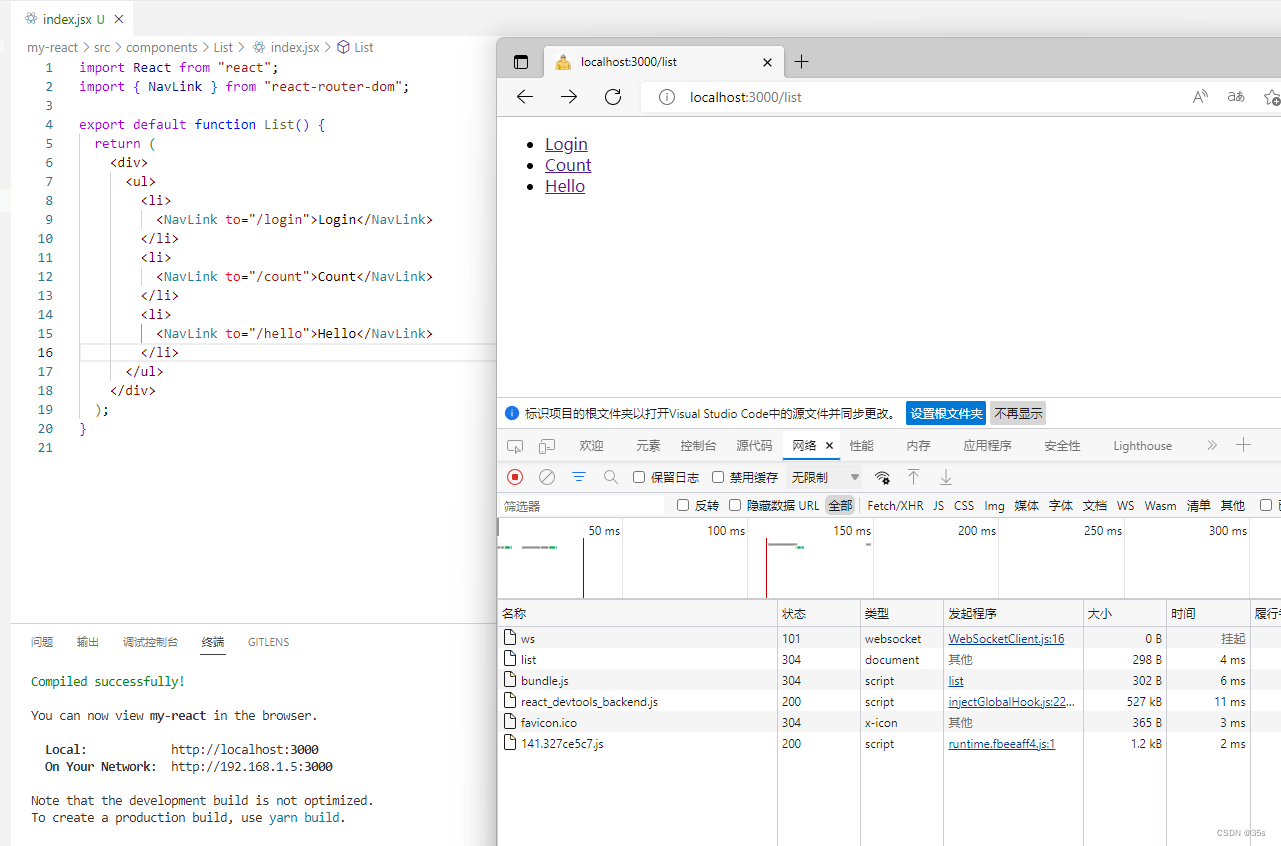Check the 反转 filter checkbox
This screenshot has height=846, width=1281.
point(682,505)
